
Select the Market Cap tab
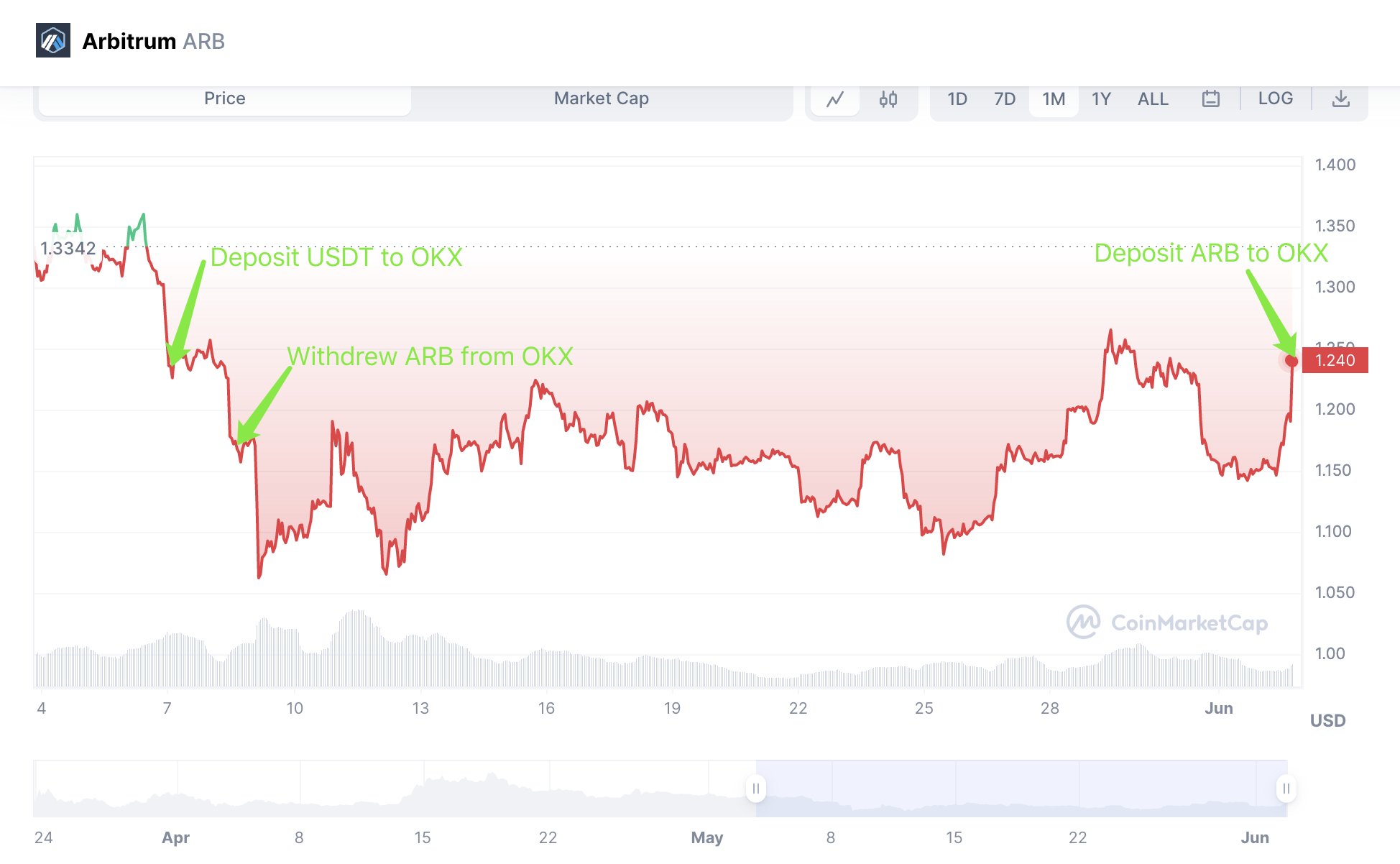602,99
